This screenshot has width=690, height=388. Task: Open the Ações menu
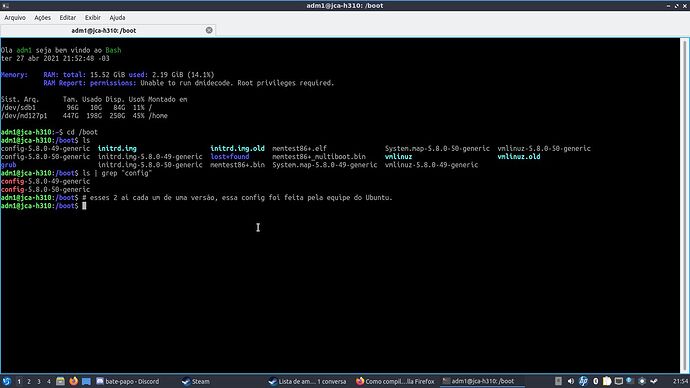click(x=43, y=18)
